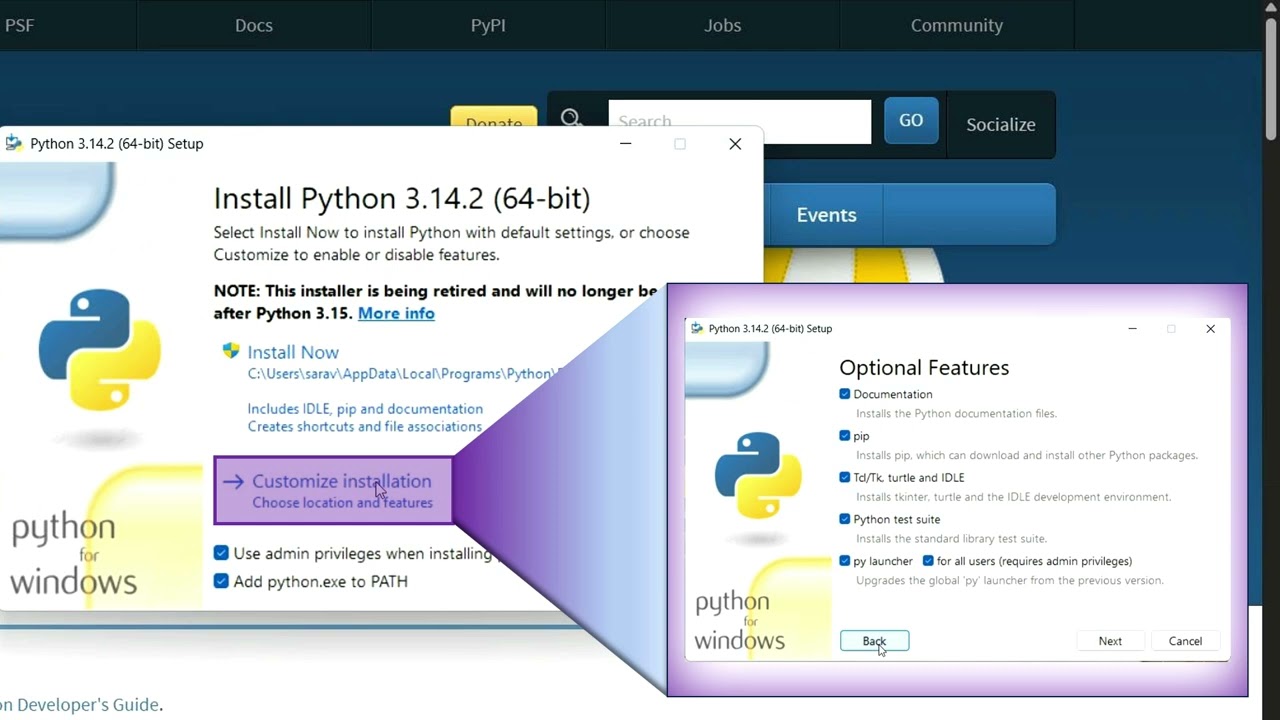Cancel the Optional Features setup
The height and width of the screenshot is (720, 1280).
click(x=1185, y=641)
